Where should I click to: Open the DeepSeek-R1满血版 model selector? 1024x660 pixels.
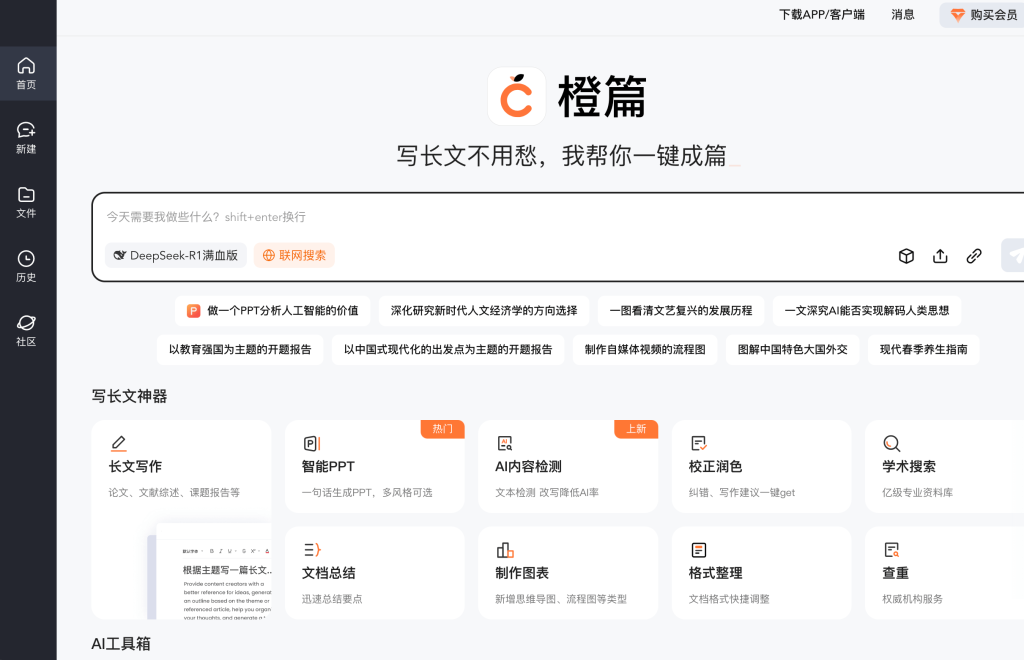pos(176,255)
